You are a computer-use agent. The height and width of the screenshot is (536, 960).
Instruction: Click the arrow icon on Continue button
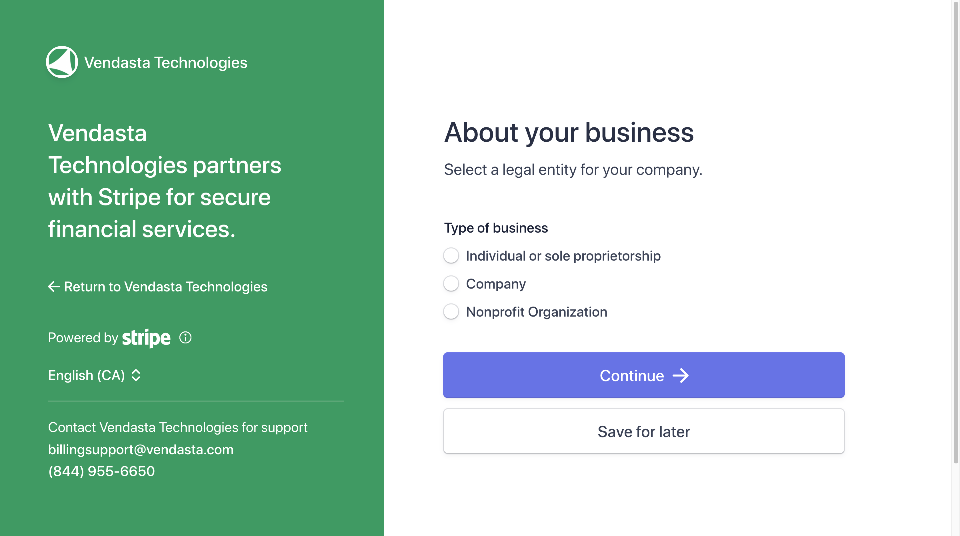(681, 376)
